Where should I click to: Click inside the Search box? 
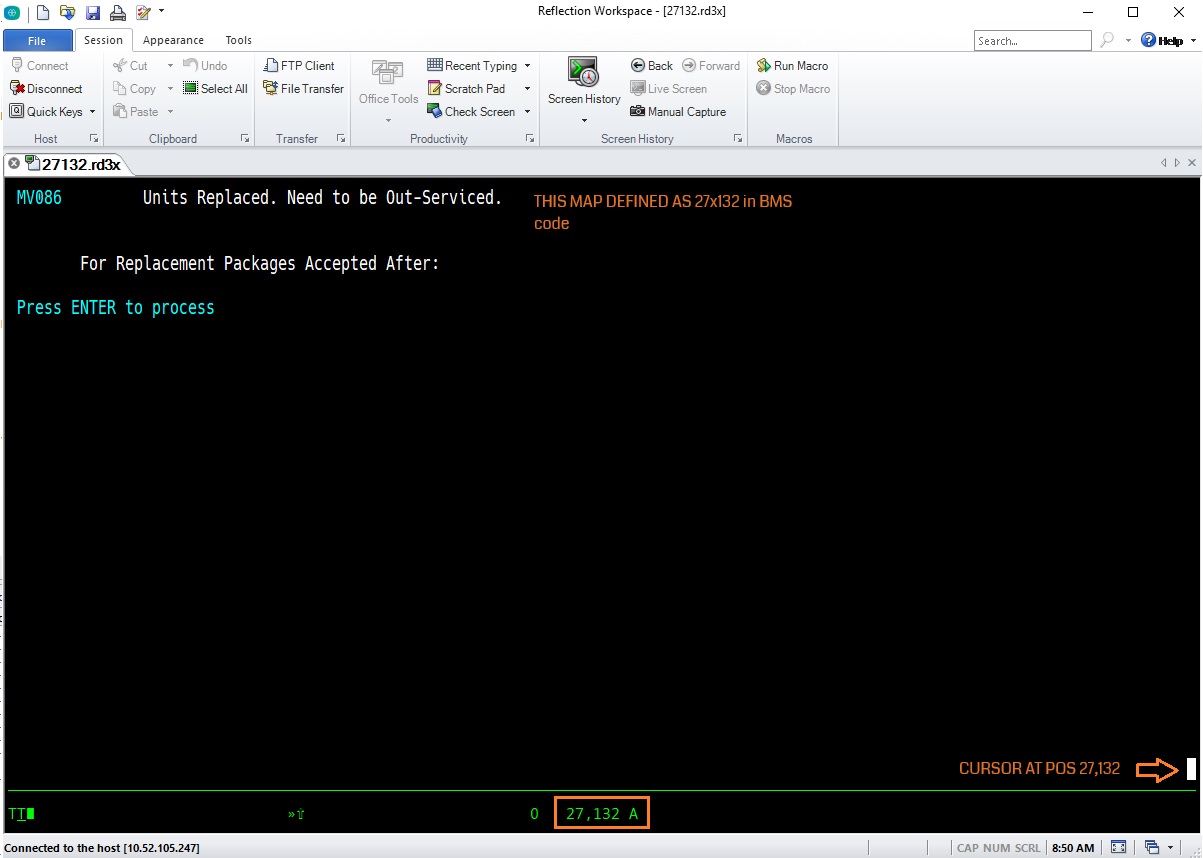coord(1032,40)
